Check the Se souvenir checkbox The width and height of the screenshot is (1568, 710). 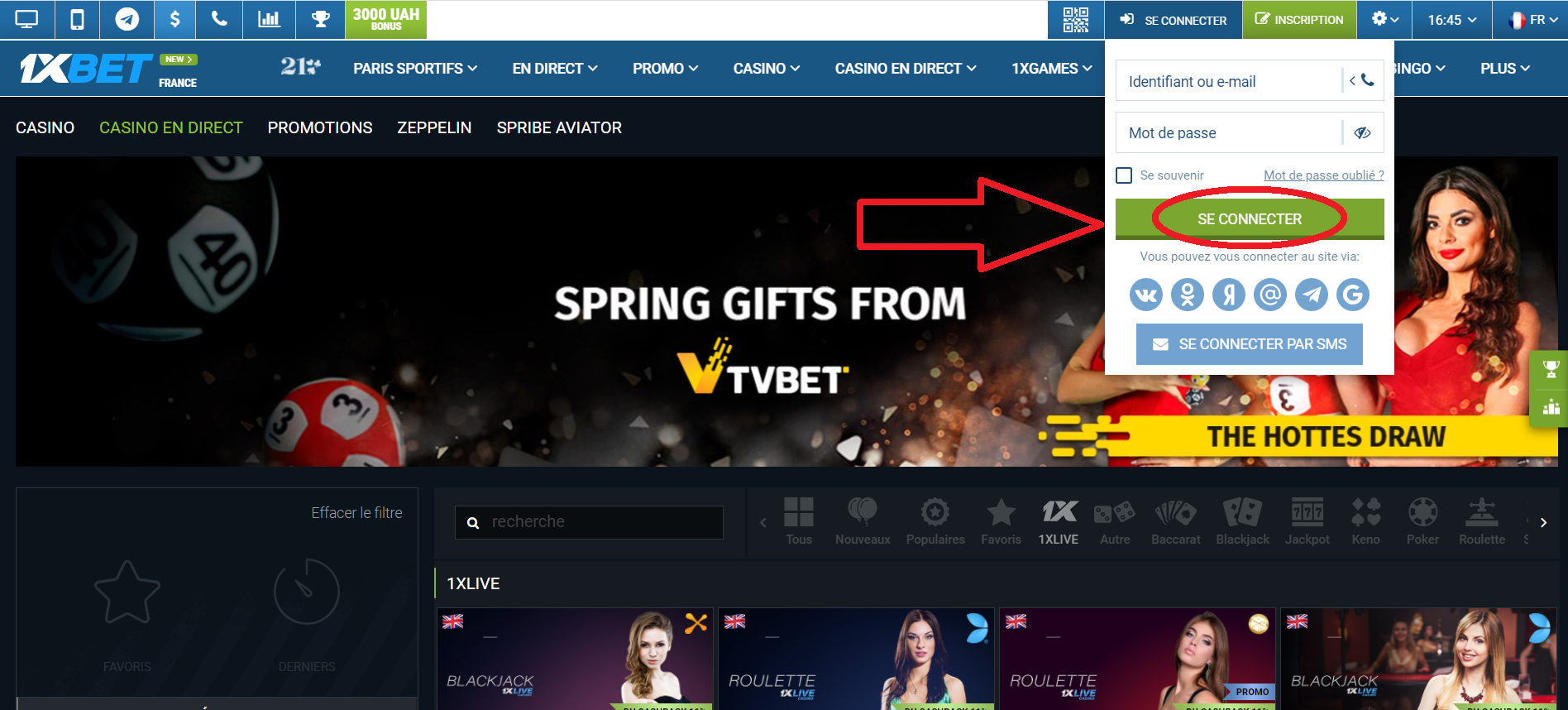tap(1124, 175)
